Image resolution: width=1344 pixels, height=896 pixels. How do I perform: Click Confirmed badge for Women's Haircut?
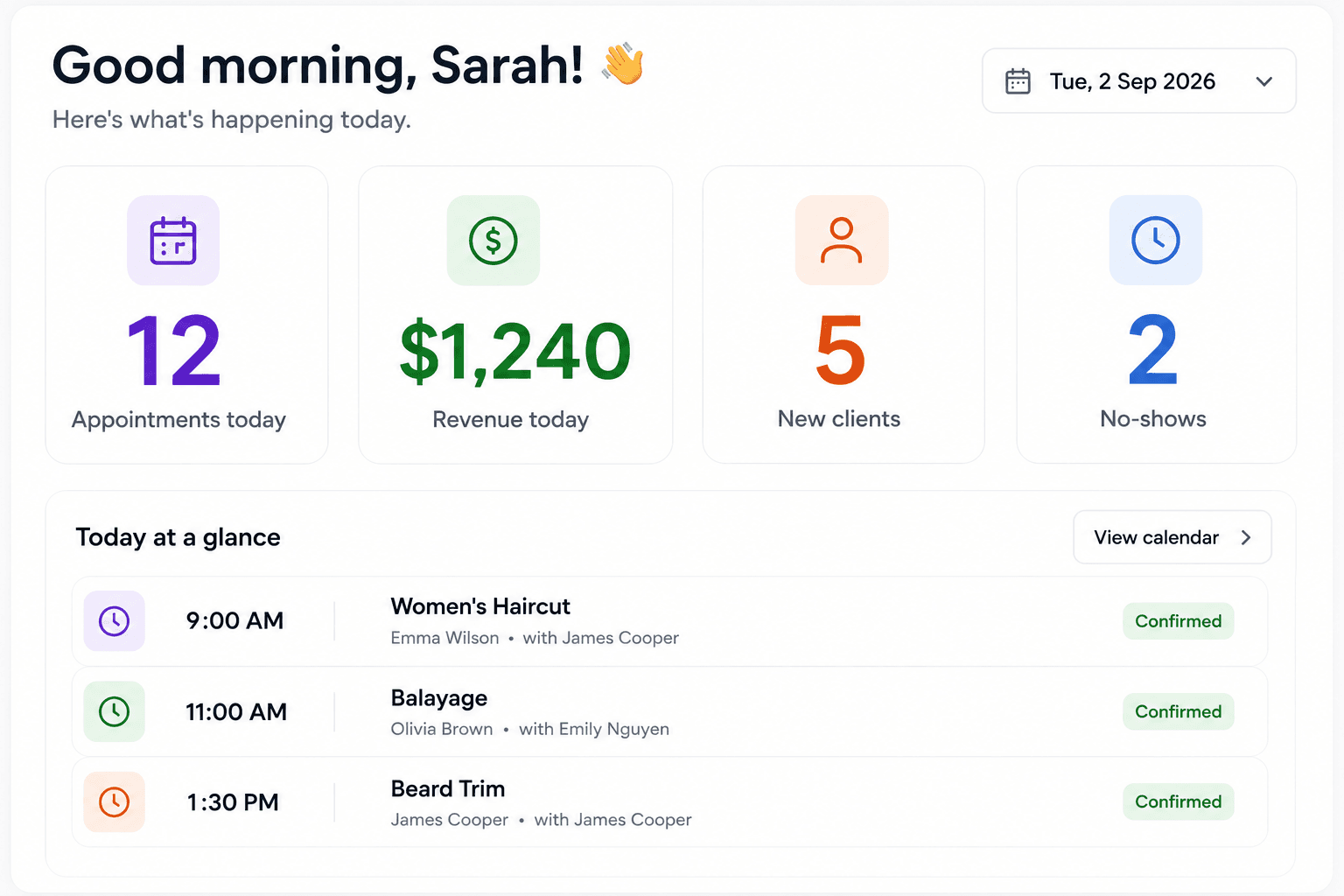pyautogui.click(x=1179, y=621)
